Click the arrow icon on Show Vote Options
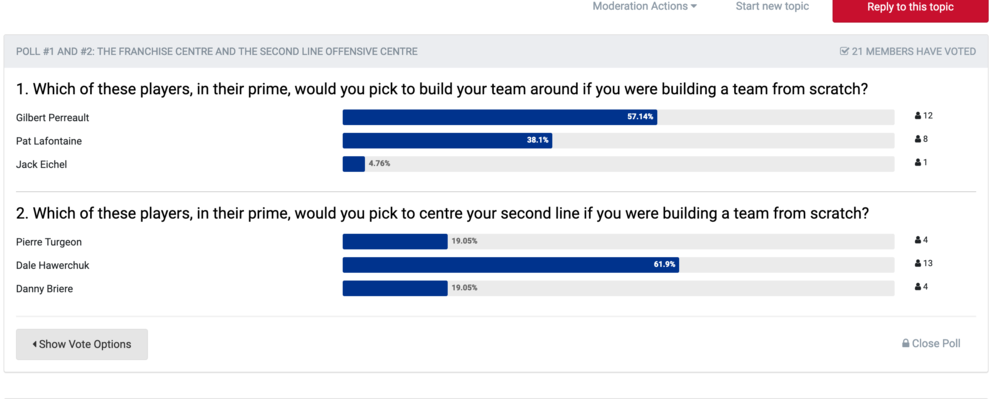Viewport: 1000px width, 399px height. pyautogui.click(x=34, y=344)
